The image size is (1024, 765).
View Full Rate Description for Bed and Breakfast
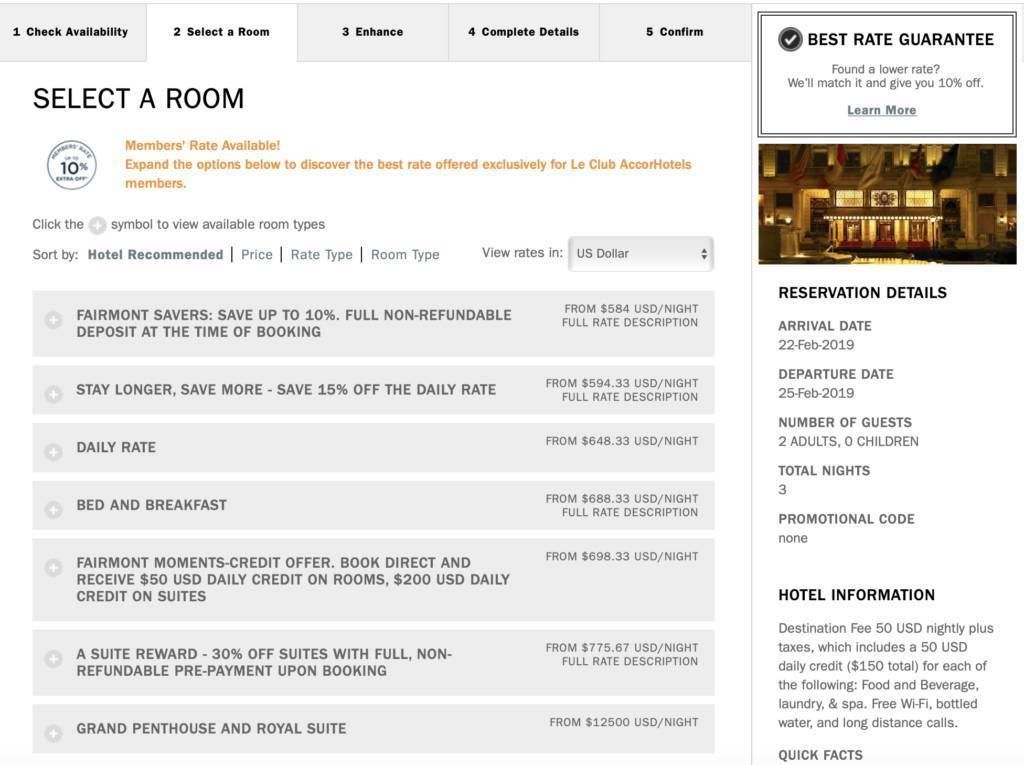[x=630, y=513]
